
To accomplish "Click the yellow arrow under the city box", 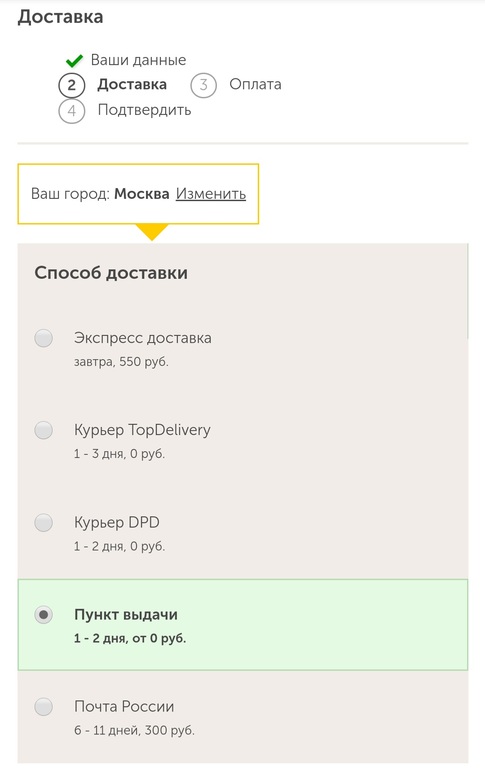I will click(x=152, y=232).
